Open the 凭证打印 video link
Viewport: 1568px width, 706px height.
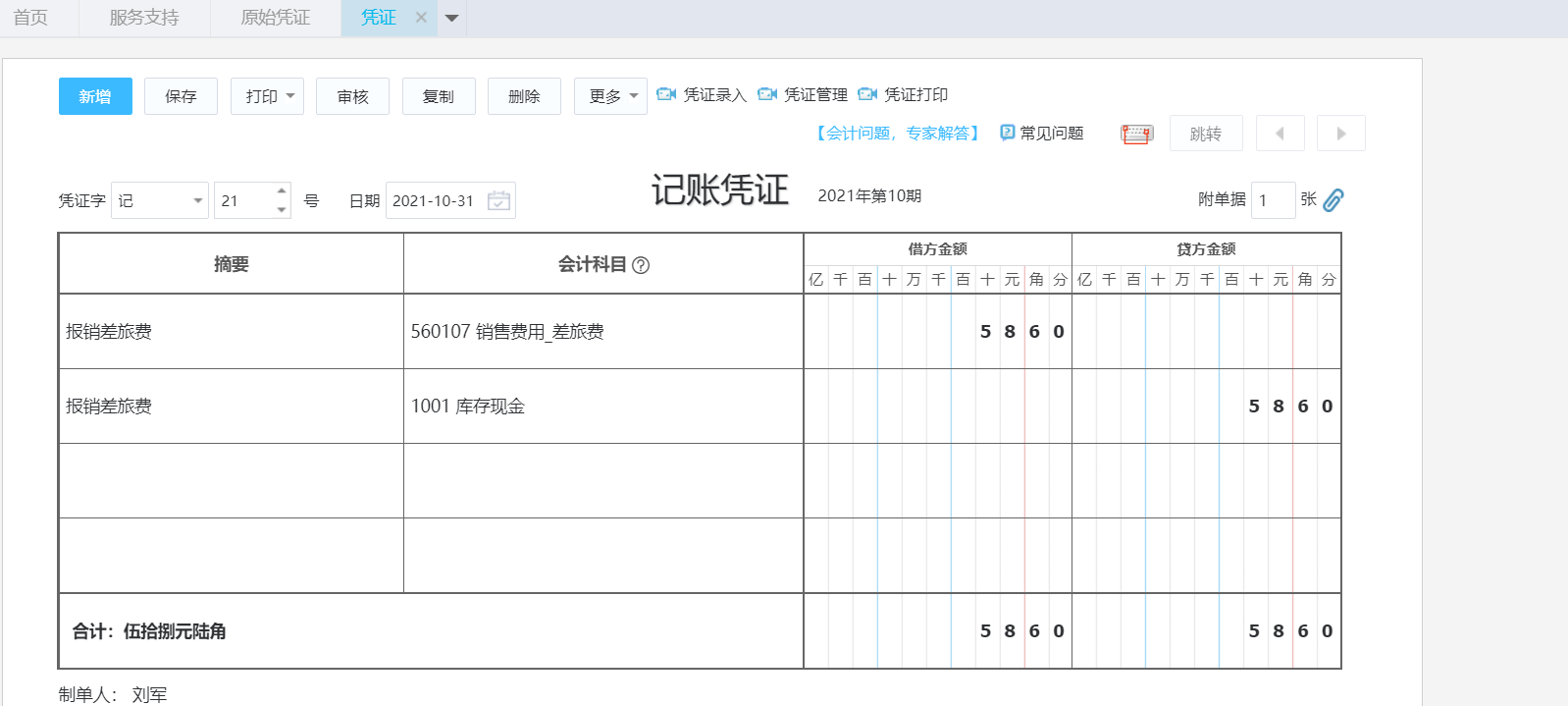pos(916,94)
